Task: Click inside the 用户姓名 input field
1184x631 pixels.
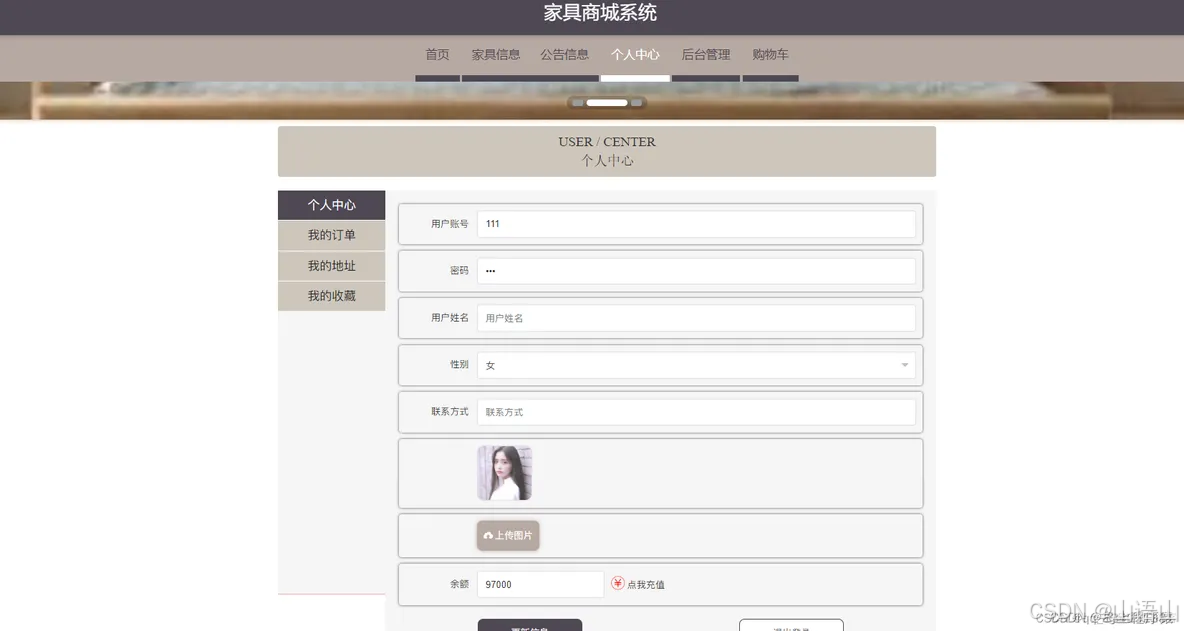Action: 697,317
